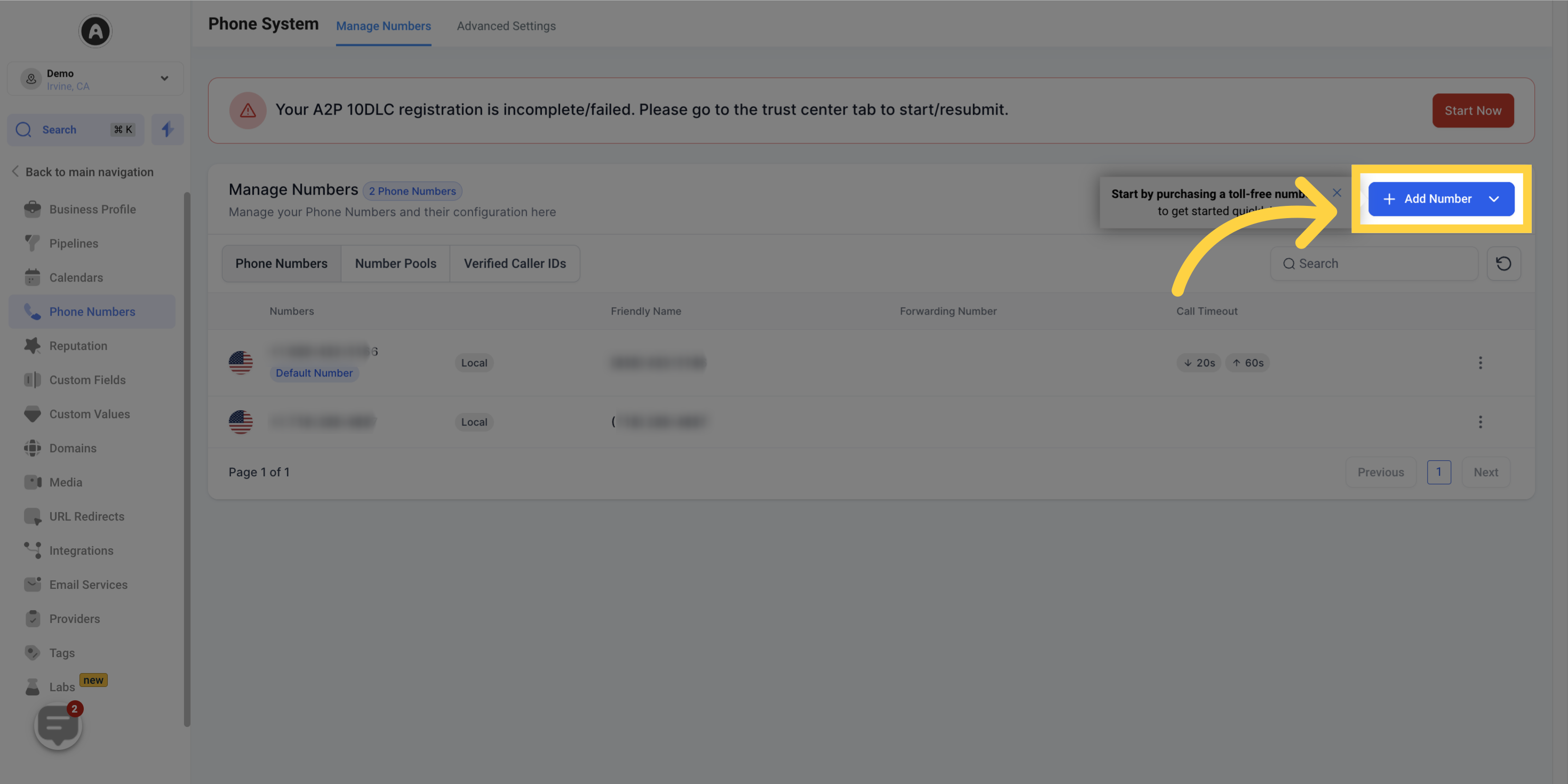Click the URL Redirects icon
This screenshot has width=1568, height=784.
click(32, 516)
